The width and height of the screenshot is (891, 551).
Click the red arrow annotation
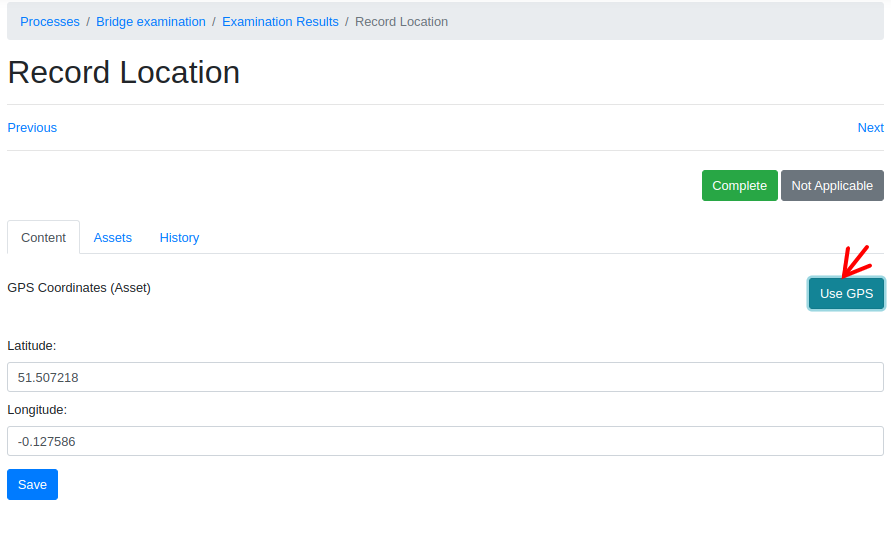pos(856,259)
